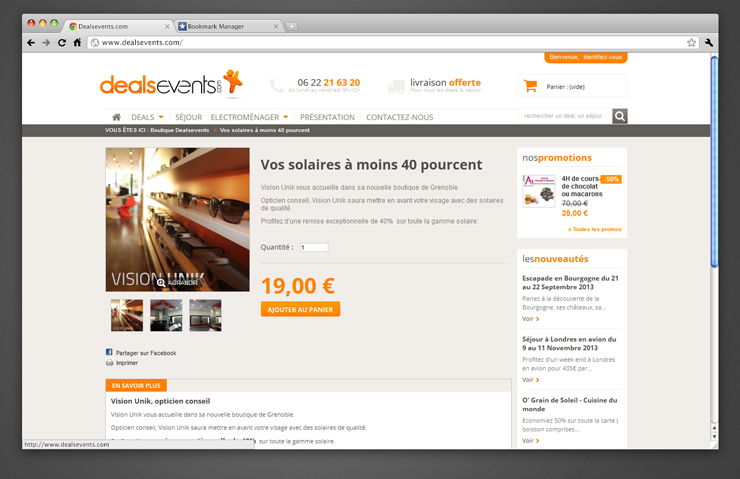
Task: Select the second product thumbnail
Action: pyautogui.click(x=166, y=315)
